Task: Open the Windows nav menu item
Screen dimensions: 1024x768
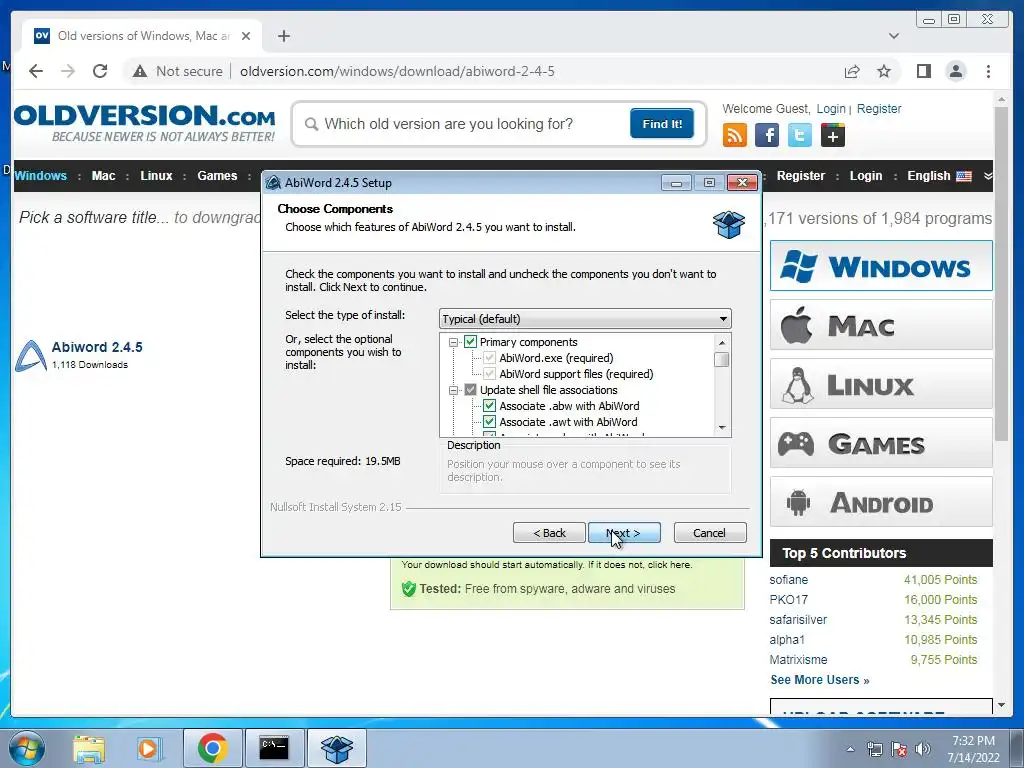Action: tap(40, 176)
